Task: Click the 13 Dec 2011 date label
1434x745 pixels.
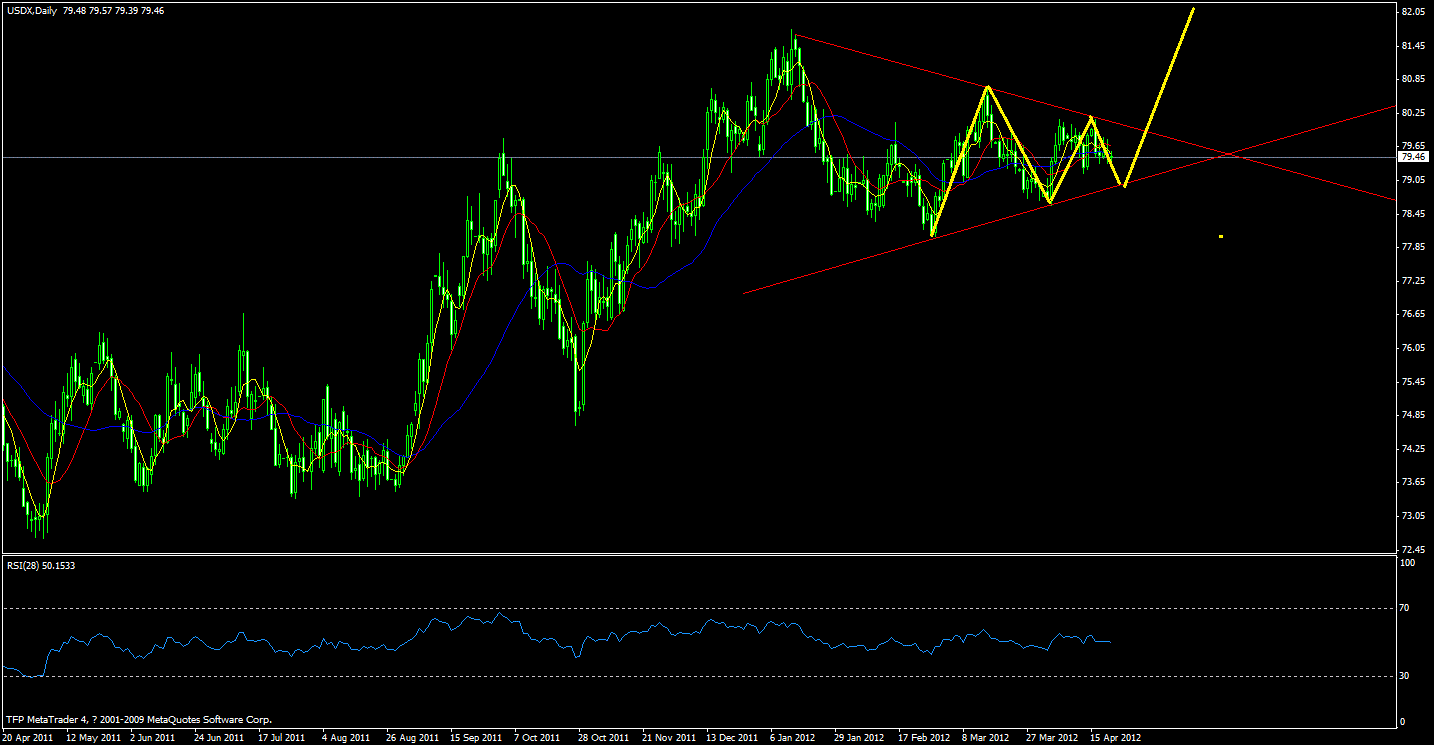Action: [730, 737]
